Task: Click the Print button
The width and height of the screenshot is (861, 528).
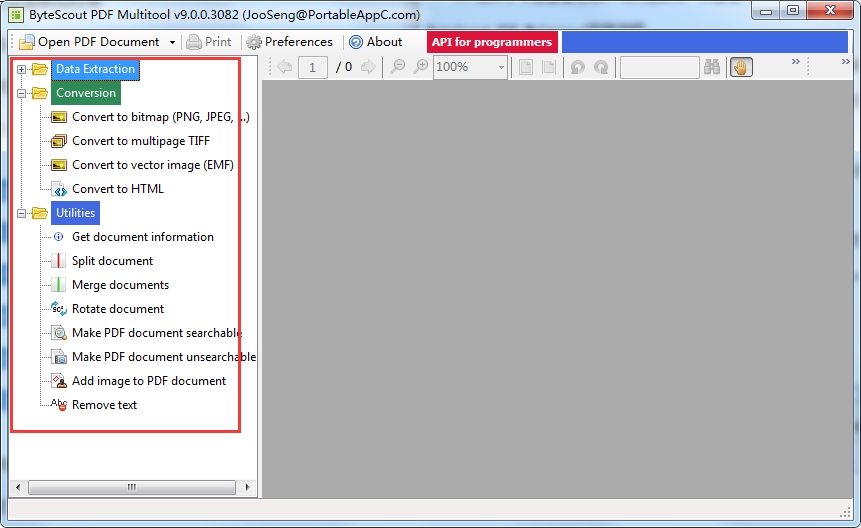Action: click(209, 42)
